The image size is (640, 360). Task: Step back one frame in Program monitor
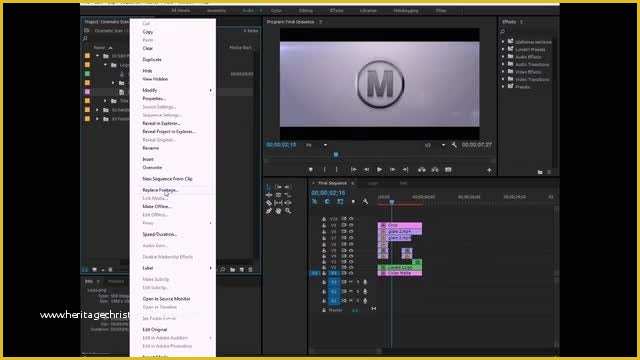[367, 169]
